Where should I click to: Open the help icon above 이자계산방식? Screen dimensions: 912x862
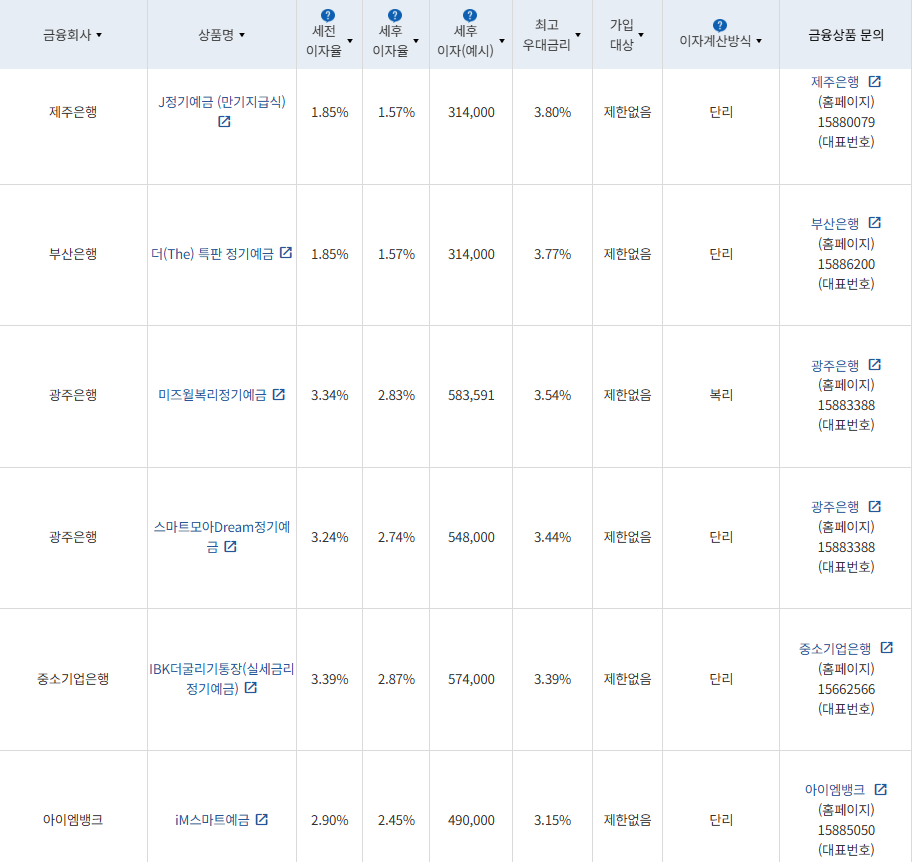[x=719, y=26]
